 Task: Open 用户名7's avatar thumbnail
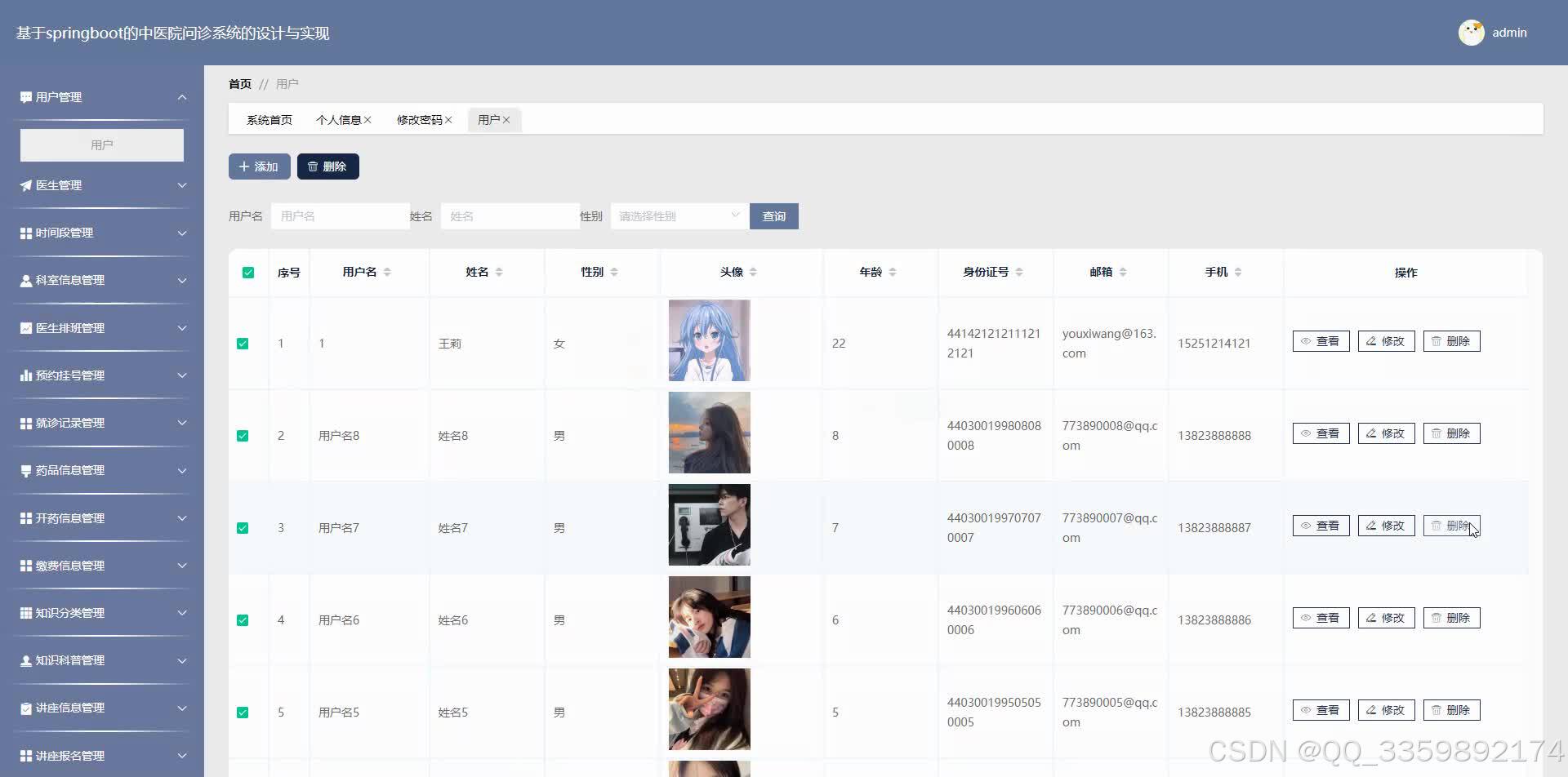pyautogui.click(x=709, y=525)
